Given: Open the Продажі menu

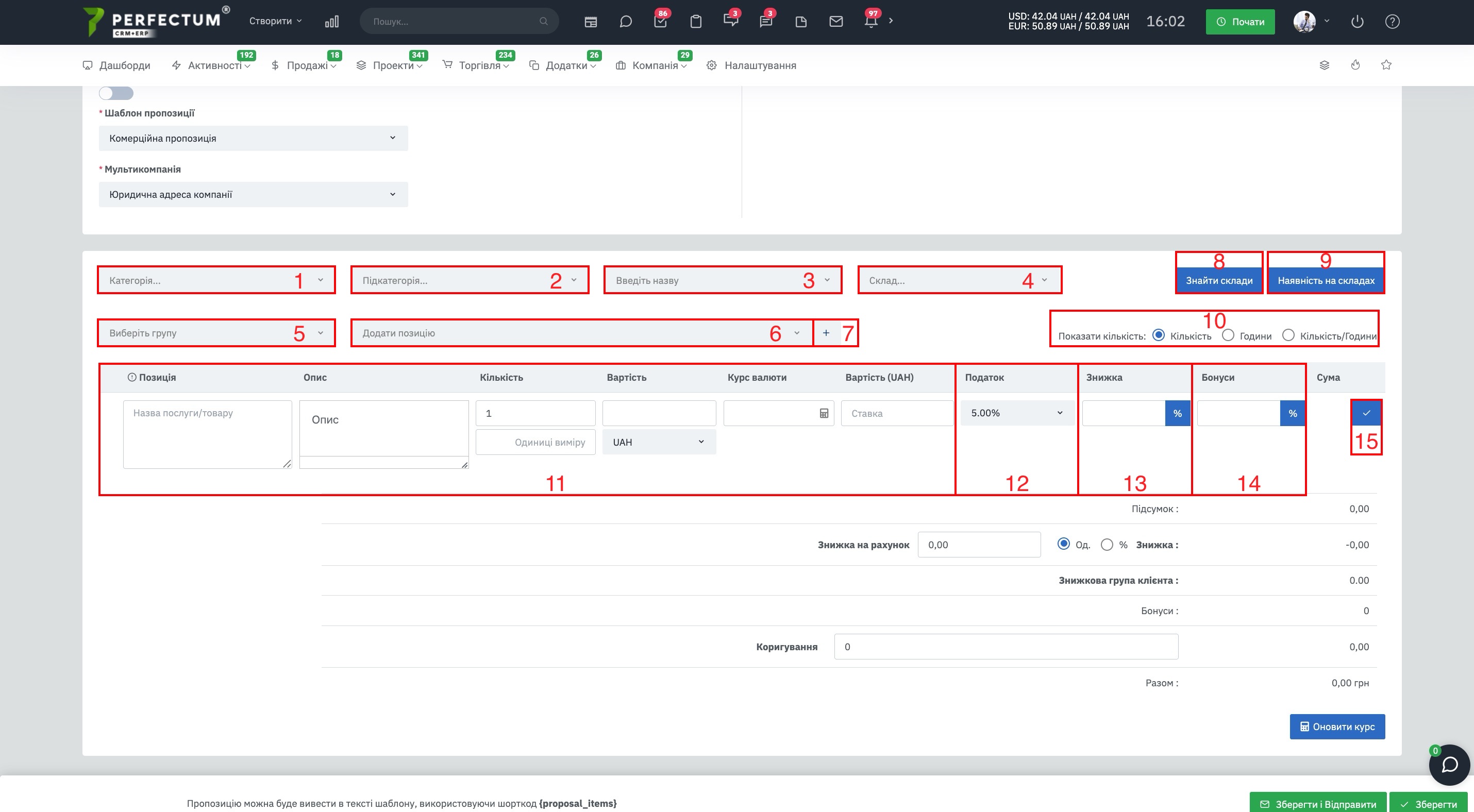Looking at the screenshot, I should point(304,65).
